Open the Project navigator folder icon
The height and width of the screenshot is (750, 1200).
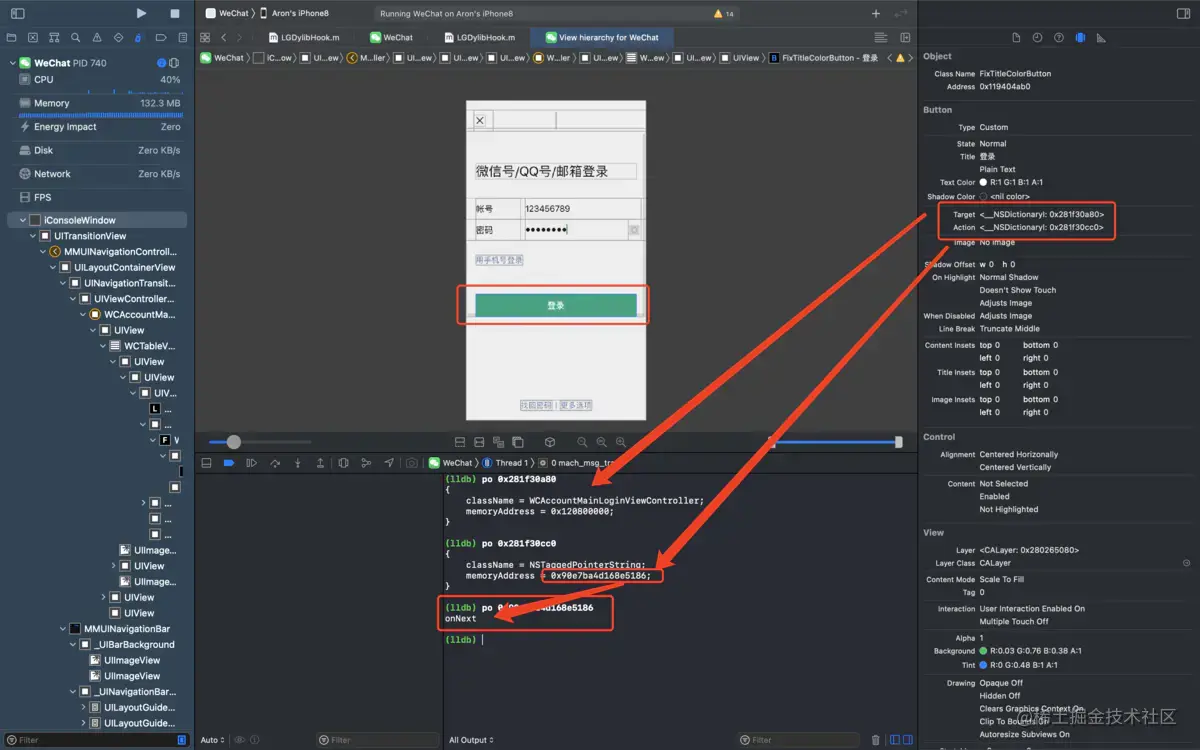[x=12, y=37]
